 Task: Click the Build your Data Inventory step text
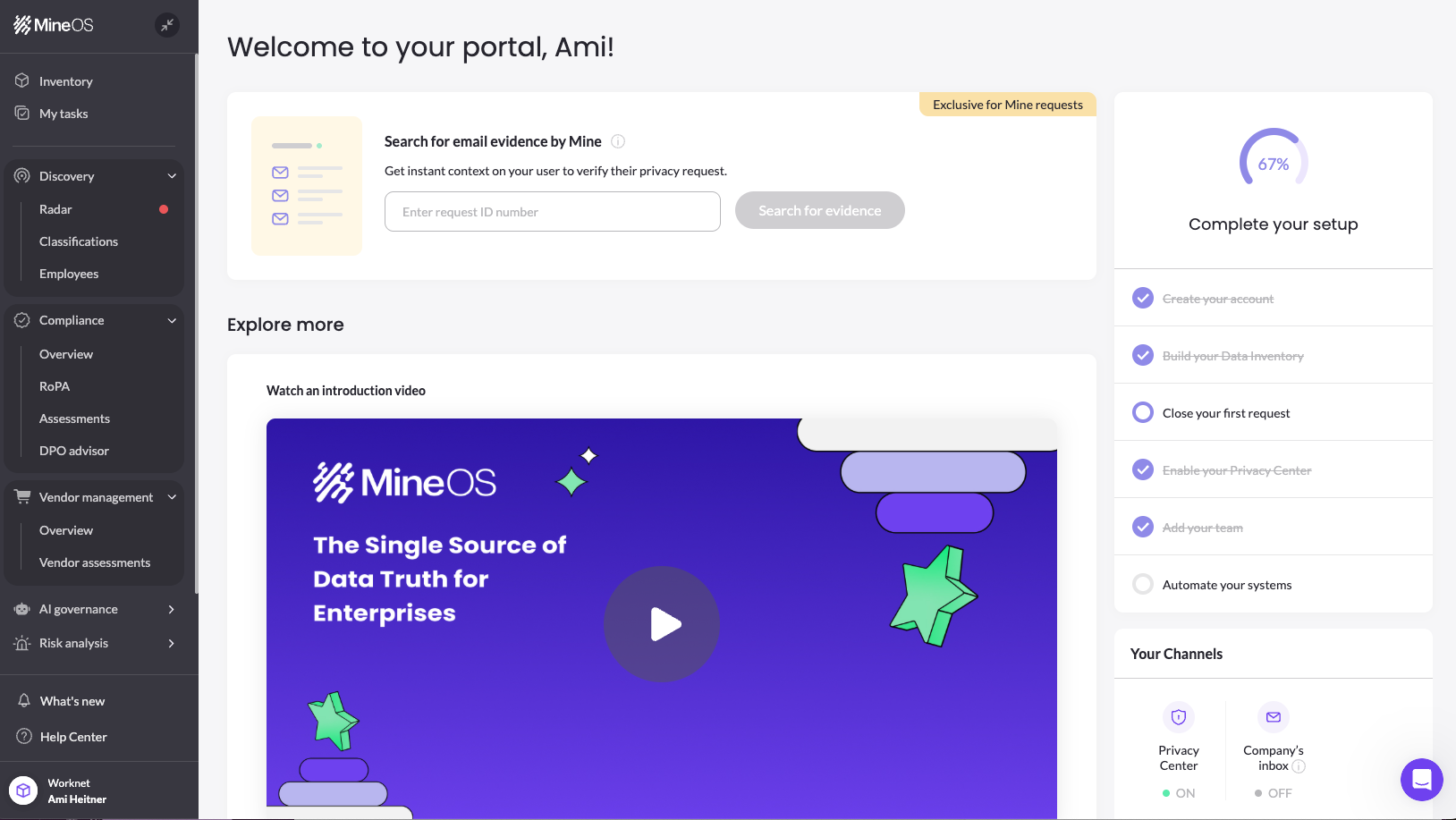pyautogui.click(x=1233, y=356)
